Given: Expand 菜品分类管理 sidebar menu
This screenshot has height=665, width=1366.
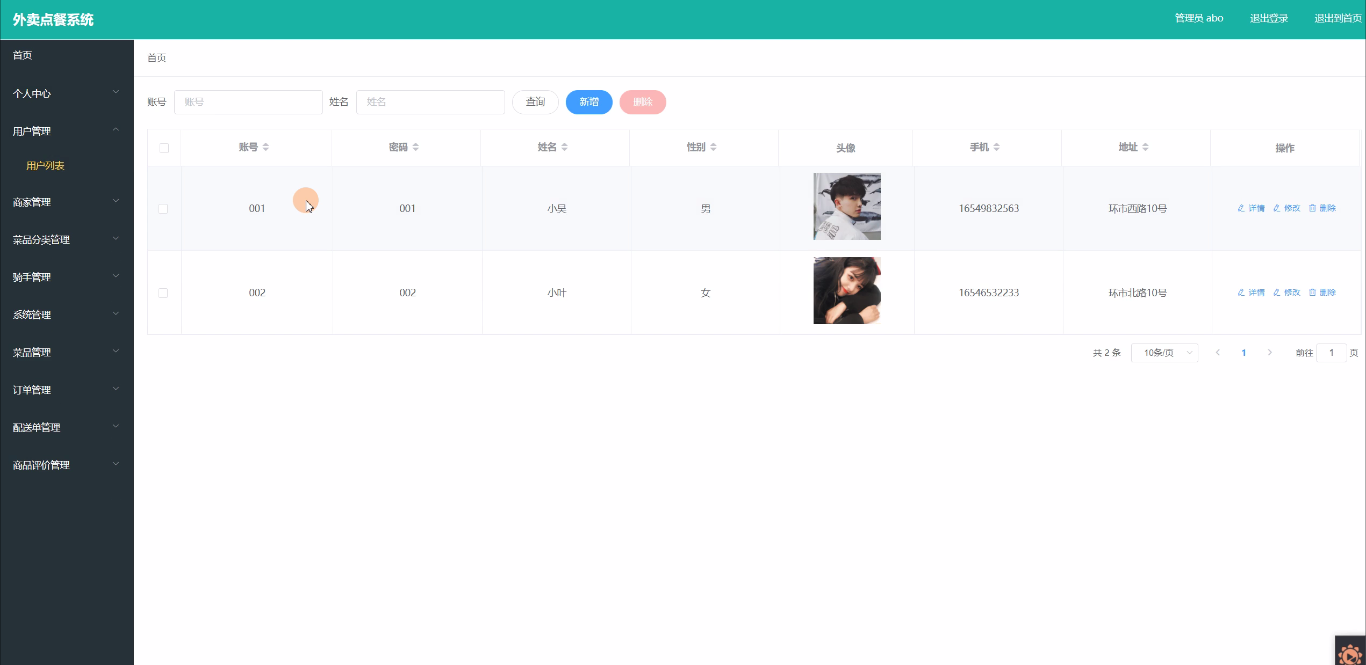Looking at the screenshot, I should coord(67,240).
